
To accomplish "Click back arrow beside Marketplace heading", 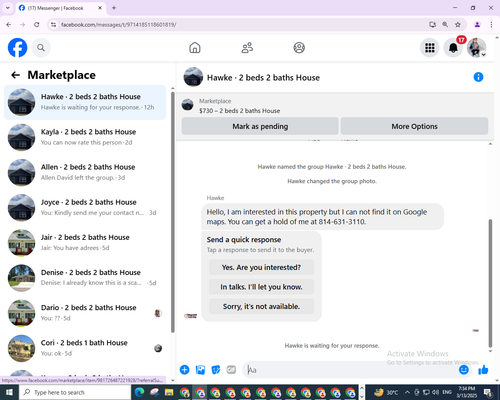I will (x=15, y=75).
